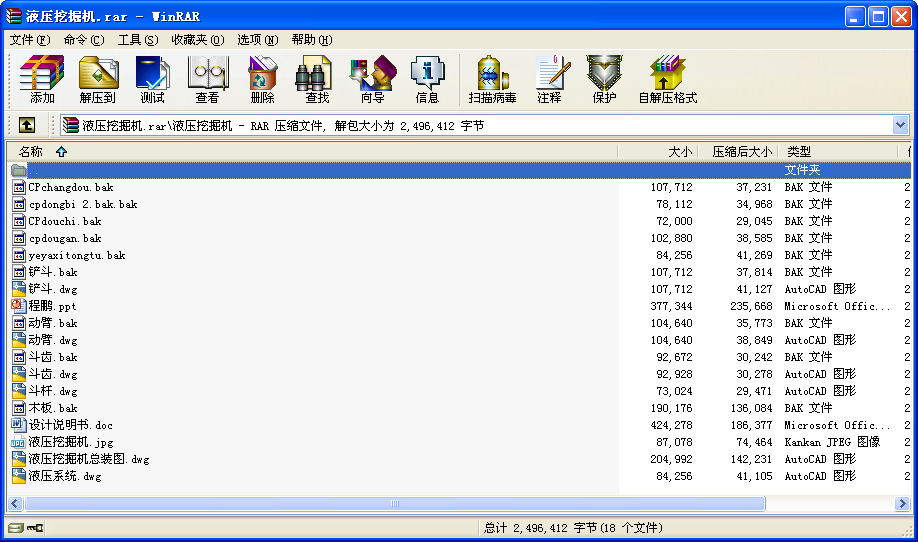Click 自解压格式 (SFX) toolbar icon
918x542 pixels.
667,80
